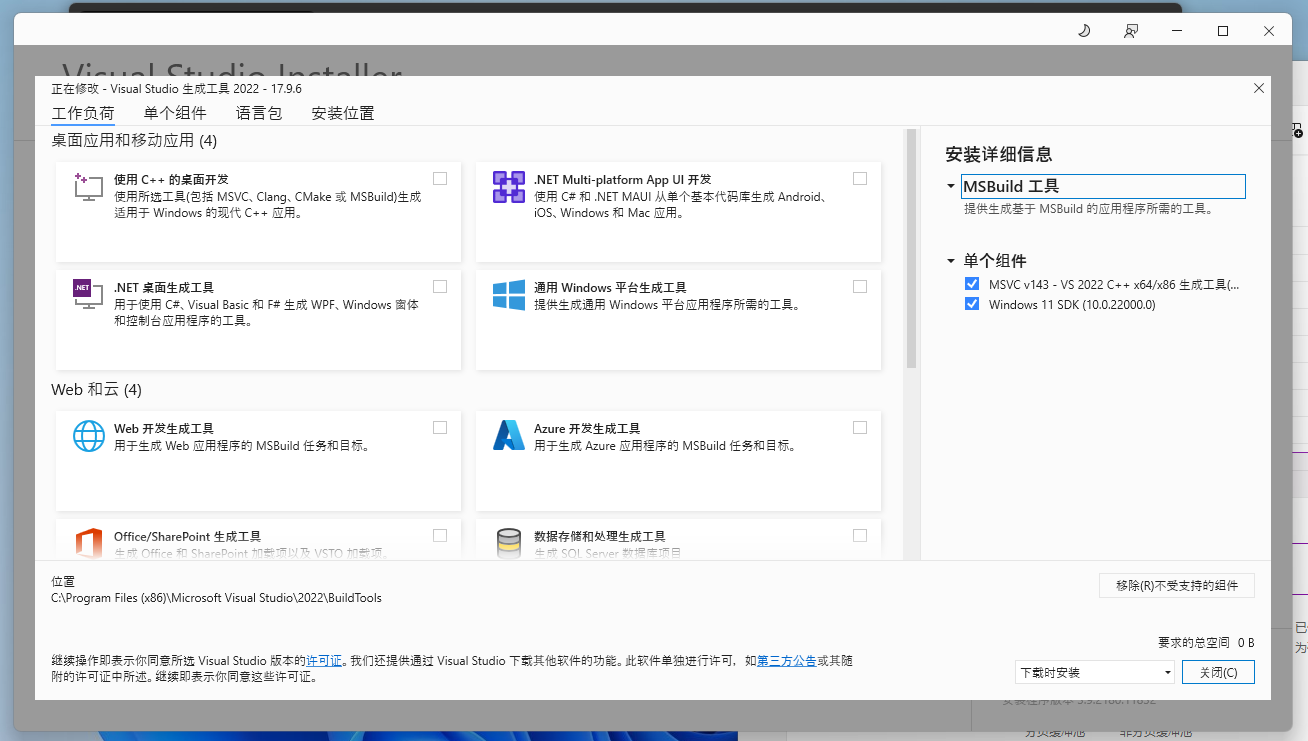Image resolution: width=1308 pixels, height=741 pixels.
Task: Click the 安装详细信息 heading
Action: pos(999,154)
